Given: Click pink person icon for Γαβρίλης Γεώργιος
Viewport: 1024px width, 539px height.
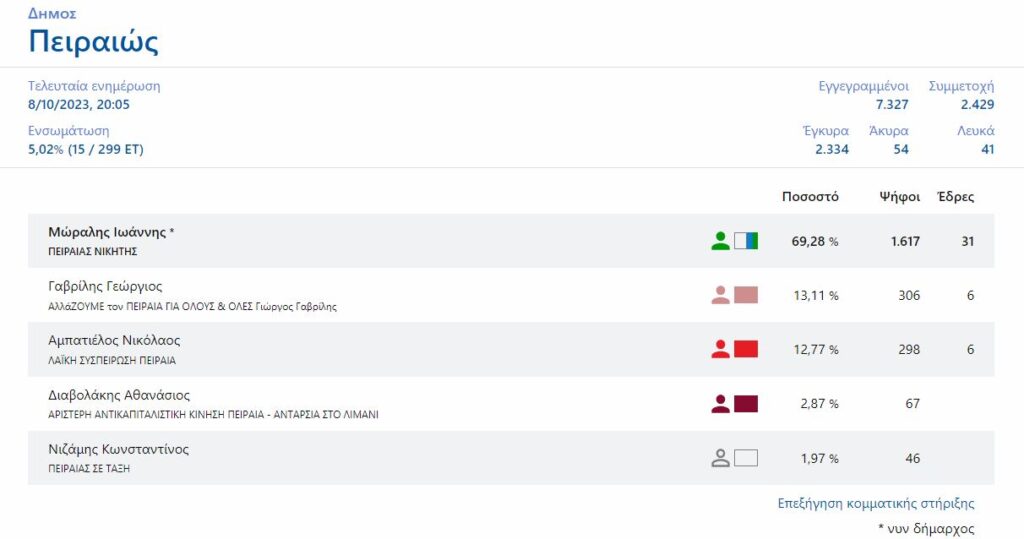Looking at the screenshot, I should coord(720,295).
